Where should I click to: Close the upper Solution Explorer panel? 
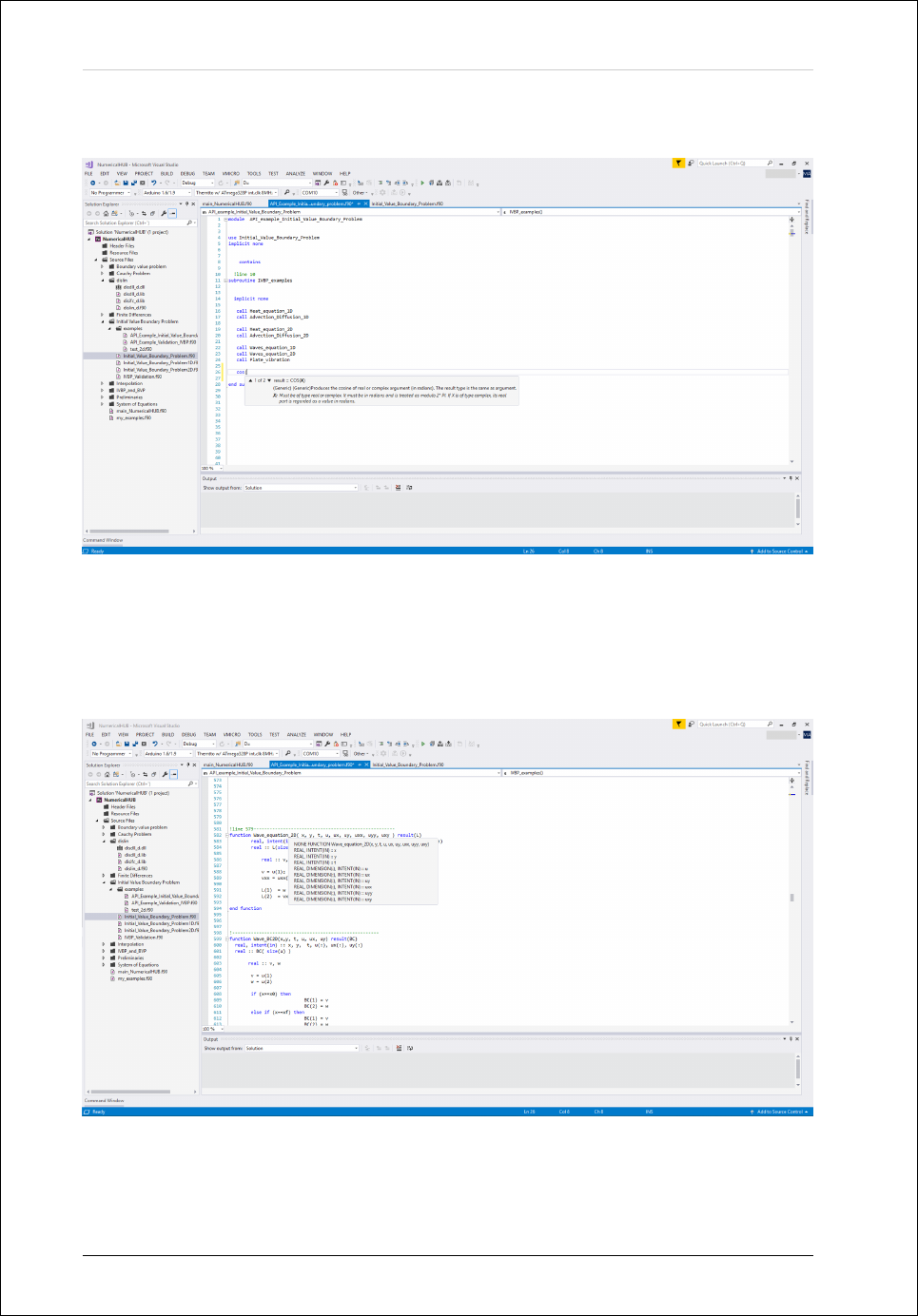[193, 203]
